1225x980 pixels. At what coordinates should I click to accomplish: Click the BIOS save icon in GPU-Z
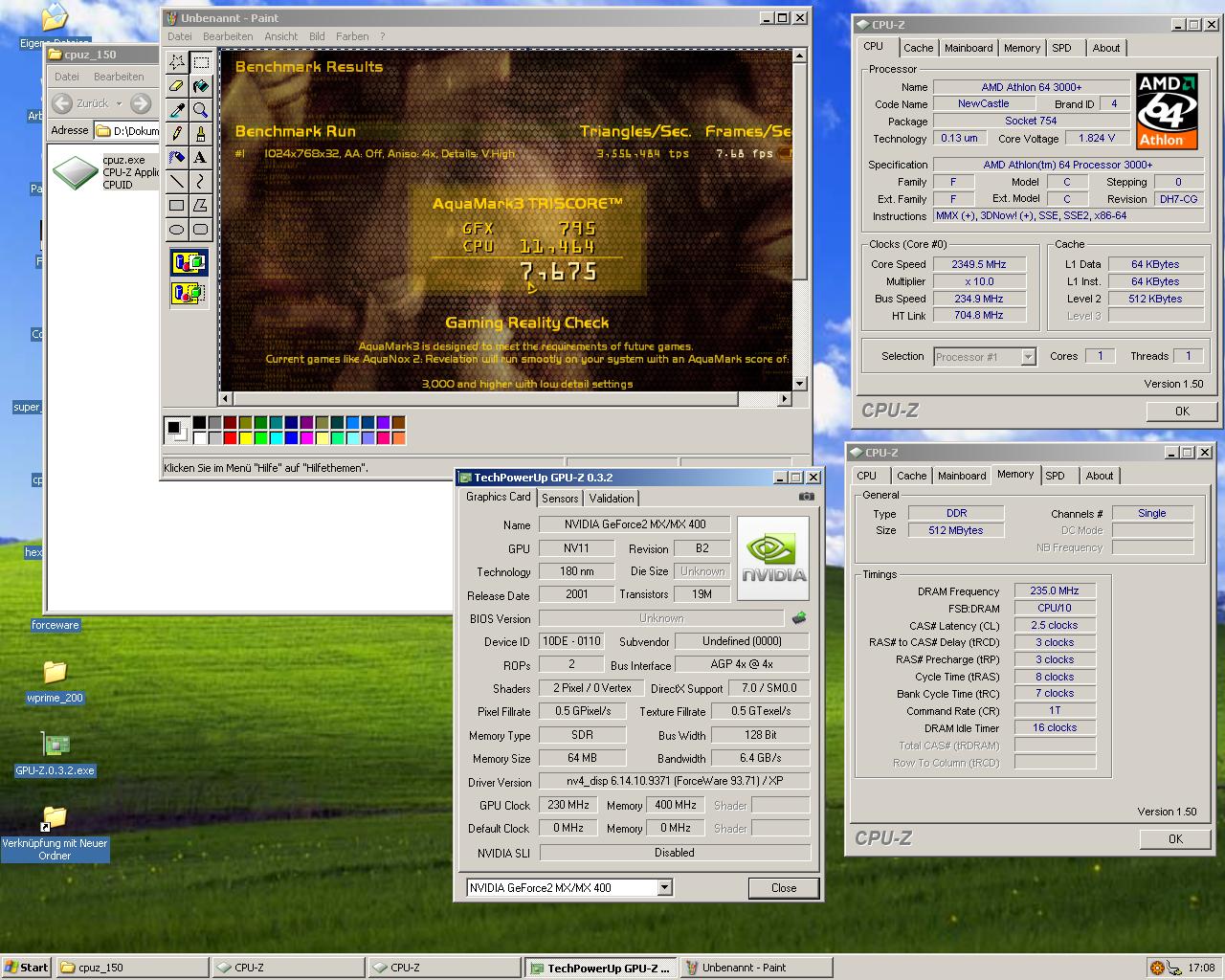(x=799, y=618)
